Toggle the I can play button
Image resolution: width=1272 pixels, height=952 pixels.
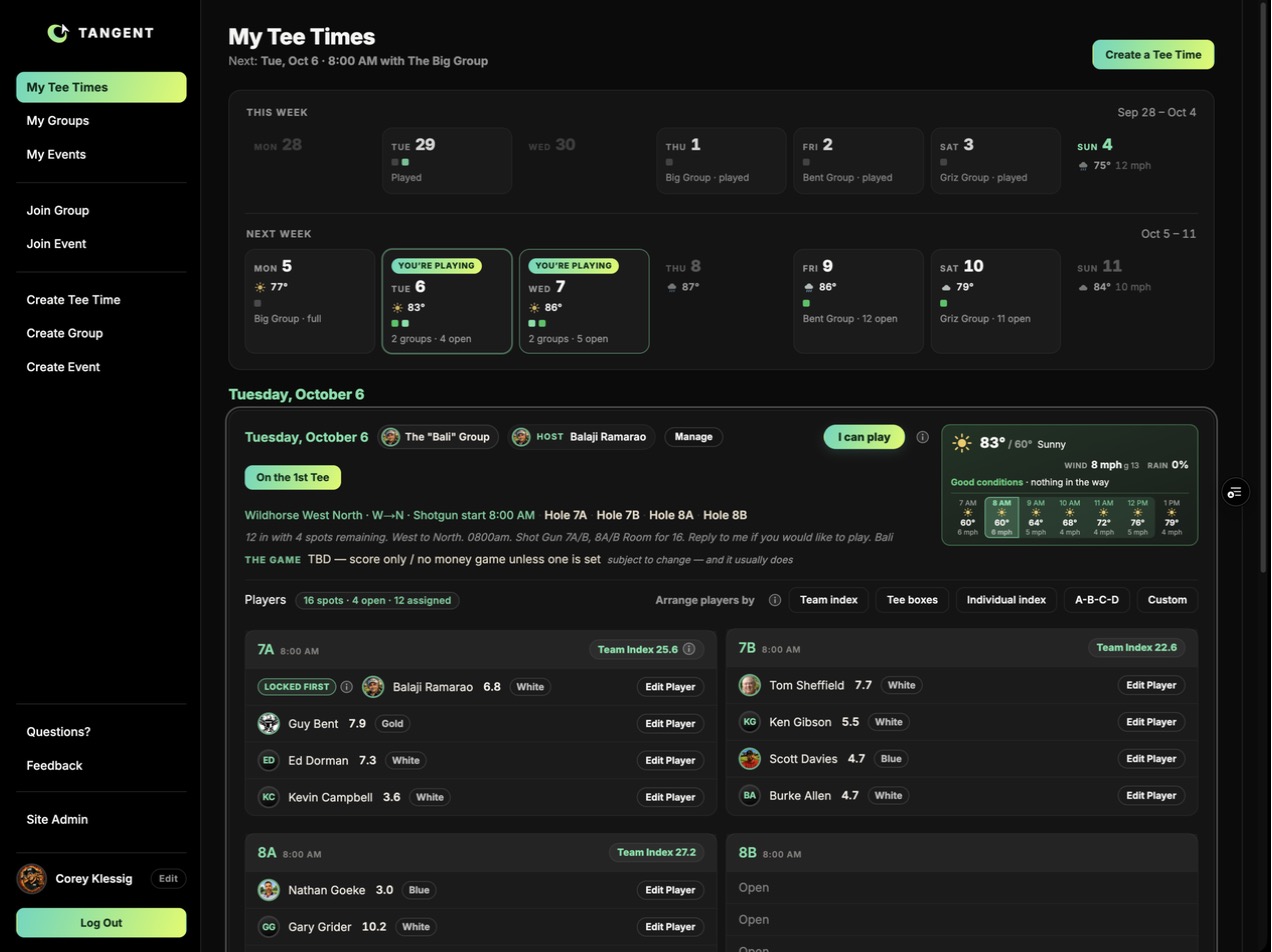click(x=864, y=437)
